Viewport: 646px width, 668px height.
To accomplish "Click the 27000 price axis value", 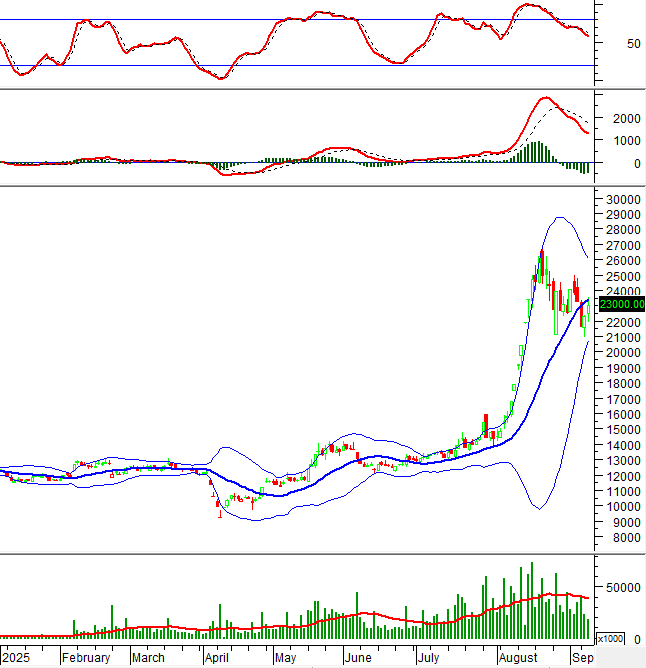I will click(623, 245).
